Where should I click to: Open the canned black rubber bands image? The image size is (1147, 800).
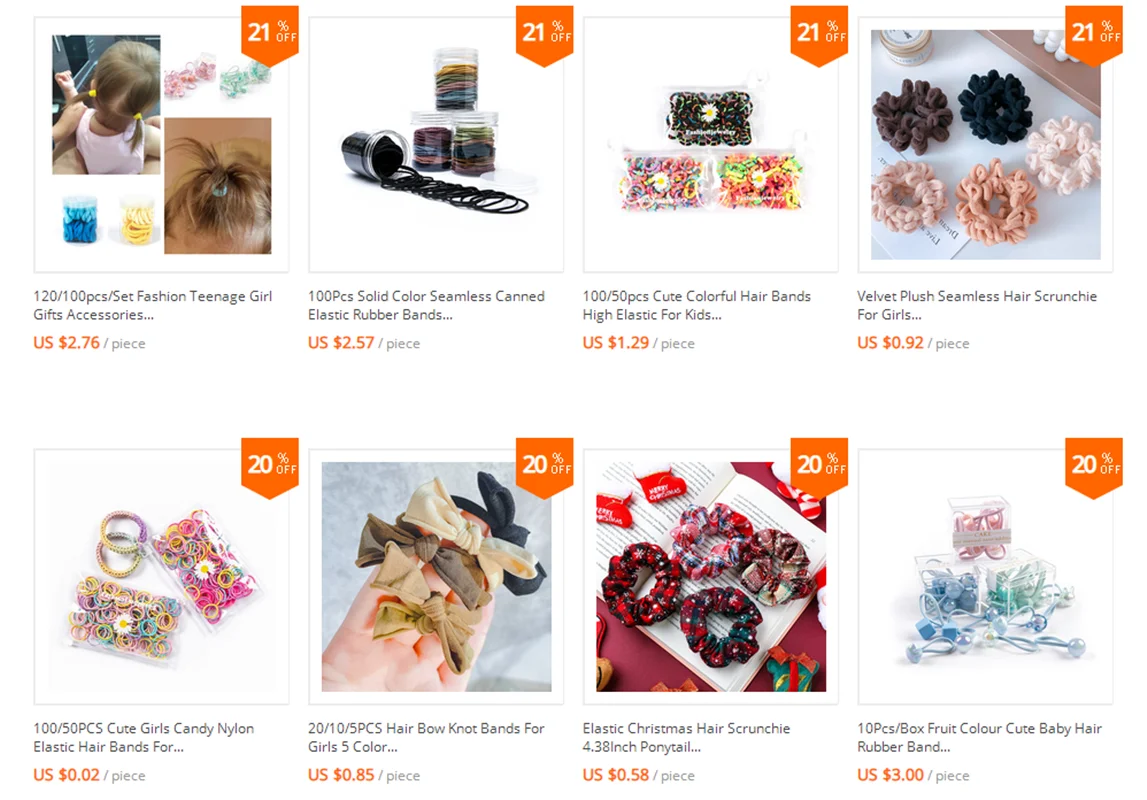[436, 145]
